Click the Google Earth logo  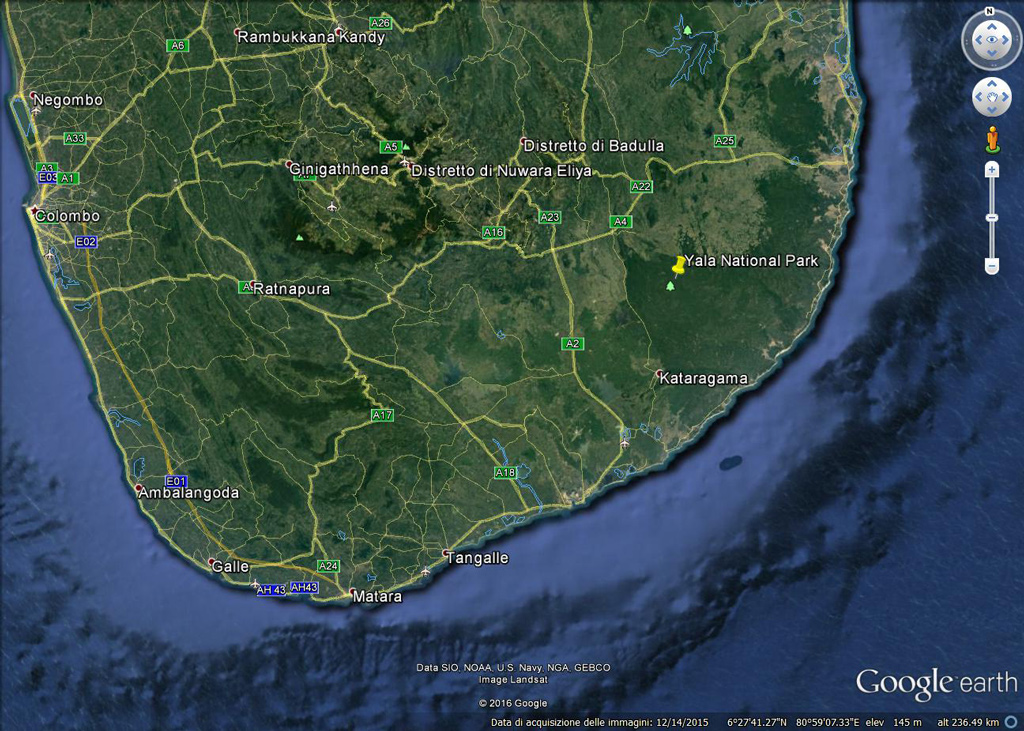tap(935, 683)
